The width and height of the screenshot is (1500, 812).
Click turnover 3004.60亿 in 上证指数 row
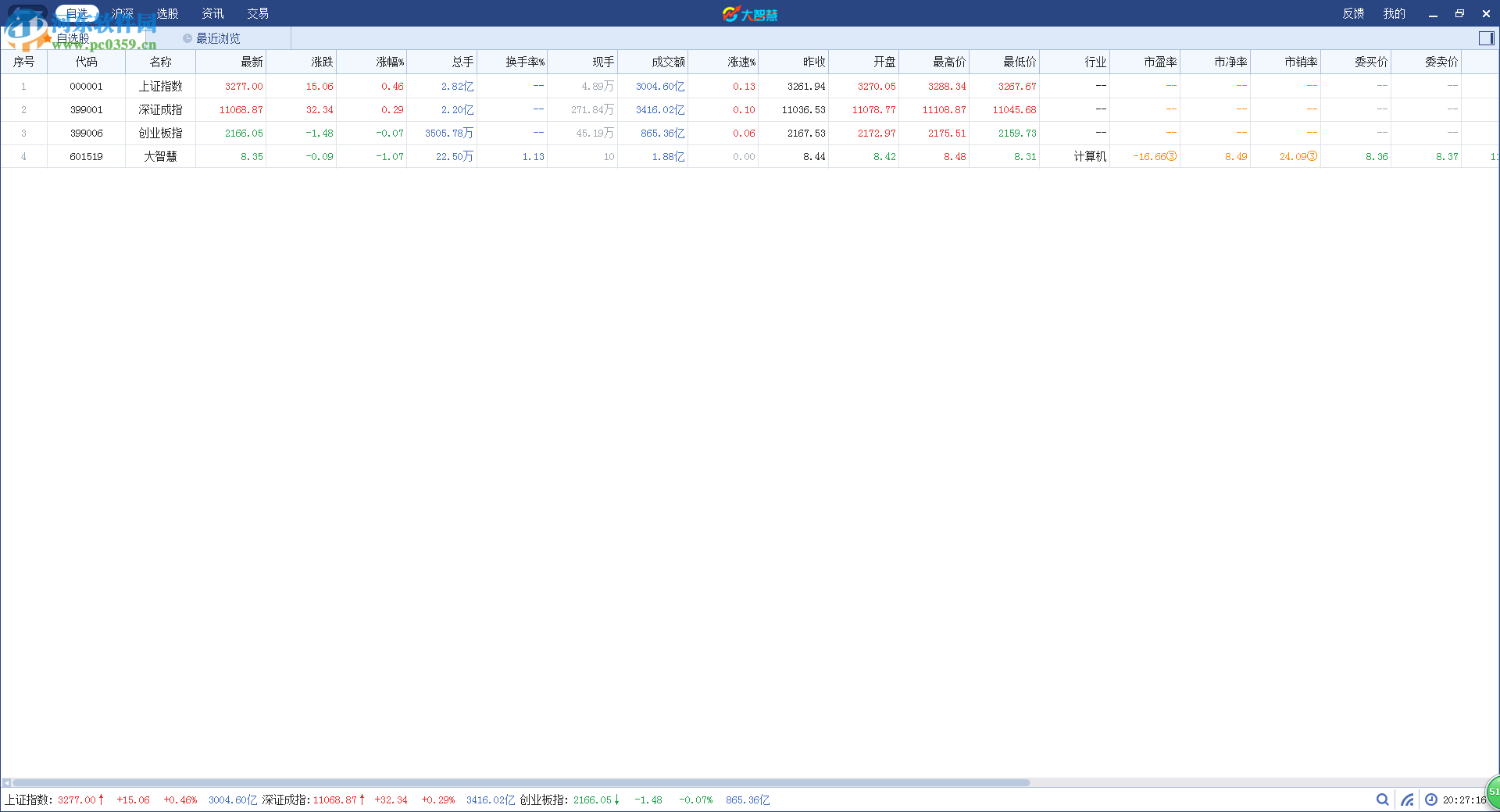[x=660, y=86]
